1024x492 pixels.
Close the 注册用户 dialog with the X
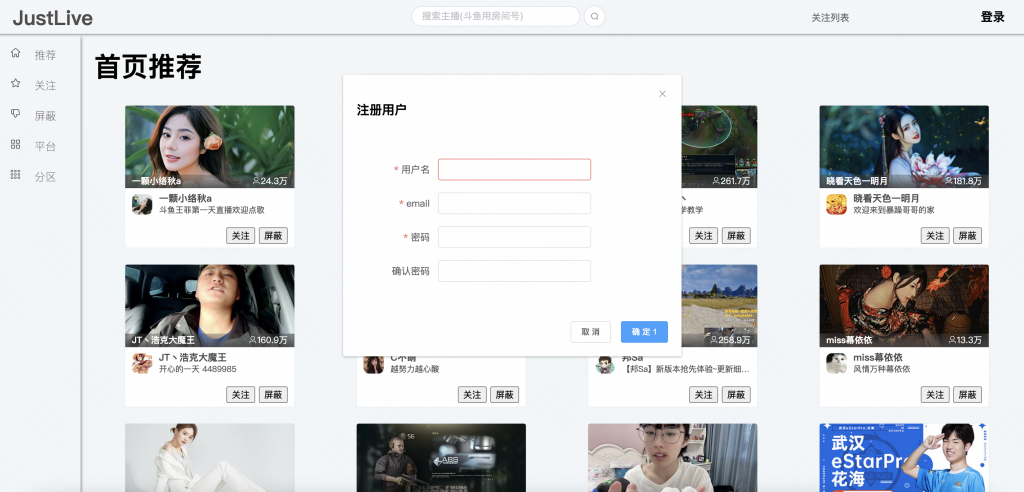tap(662, 93)
